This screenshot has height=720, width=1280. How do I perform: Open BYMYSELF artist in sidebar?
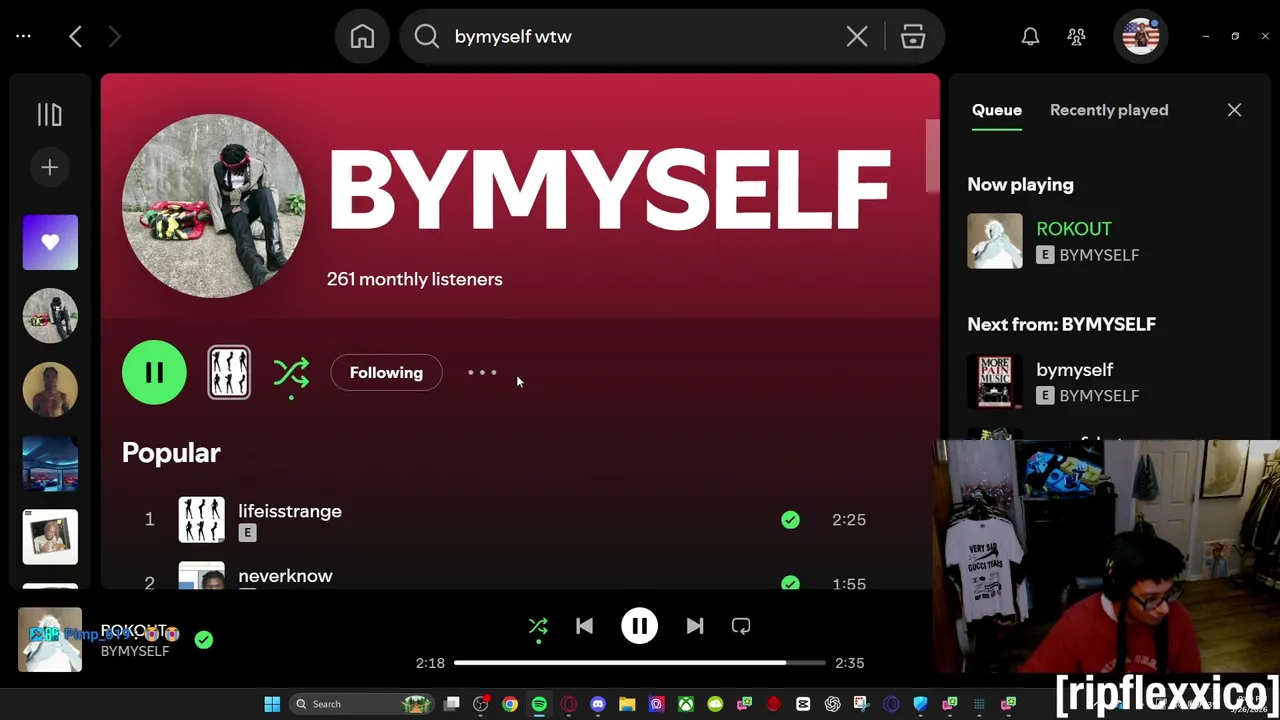pyautogui.click(x=50, y=315)
